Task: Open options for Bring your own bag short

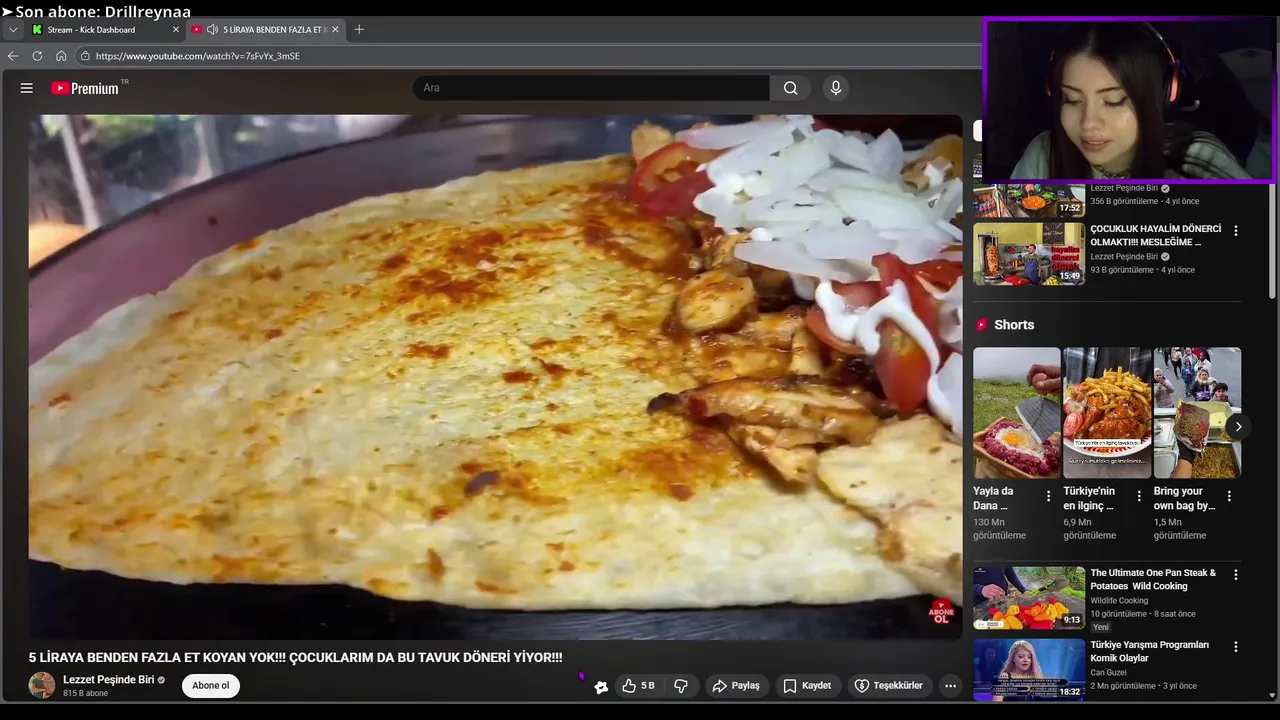Action: click(x=1229, y=497)
